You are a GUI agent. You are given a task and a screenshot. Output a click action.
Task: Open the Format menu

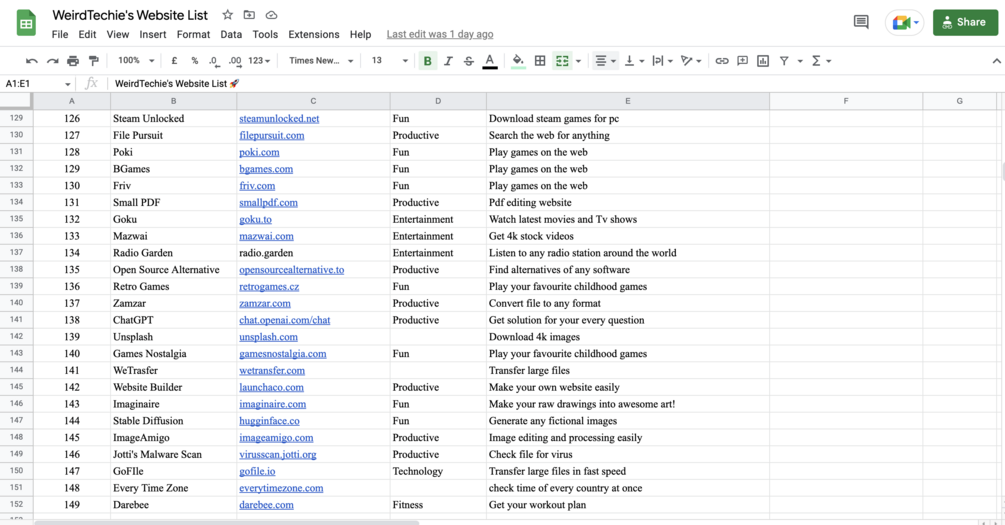[x=193, y=35]
